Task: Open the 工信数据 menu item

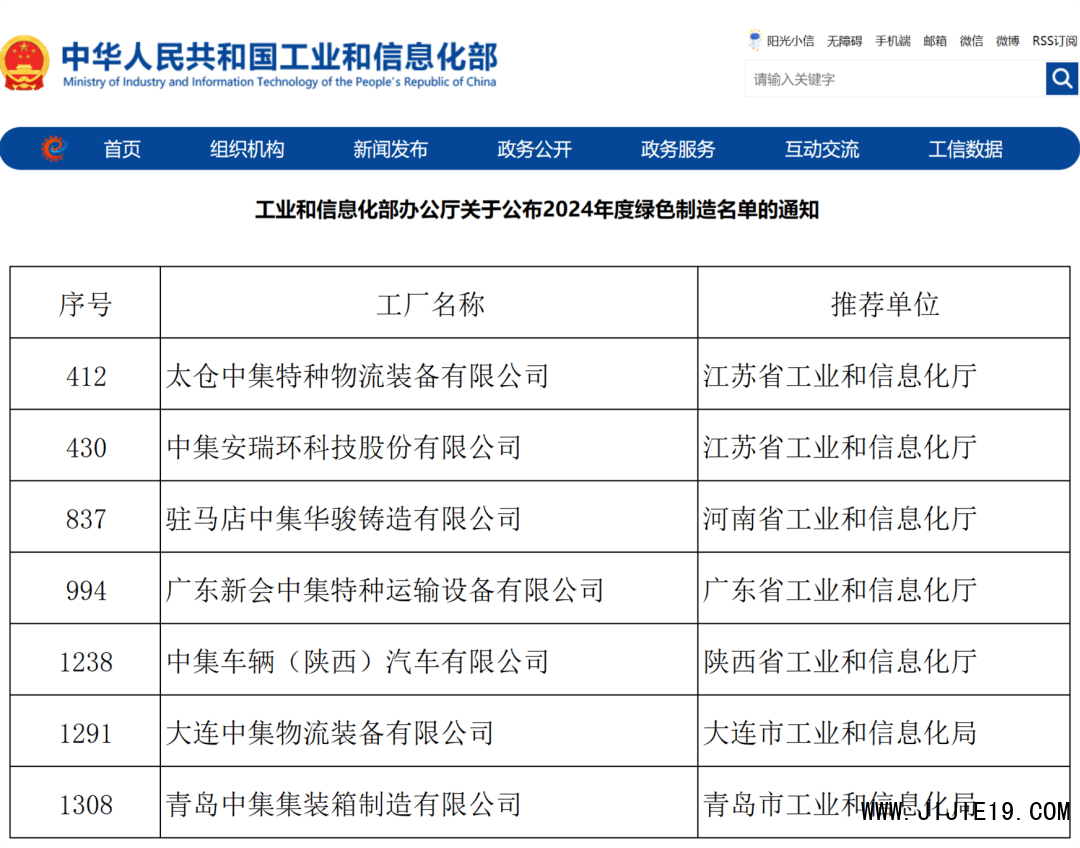Action: click(x=965, y=149)
